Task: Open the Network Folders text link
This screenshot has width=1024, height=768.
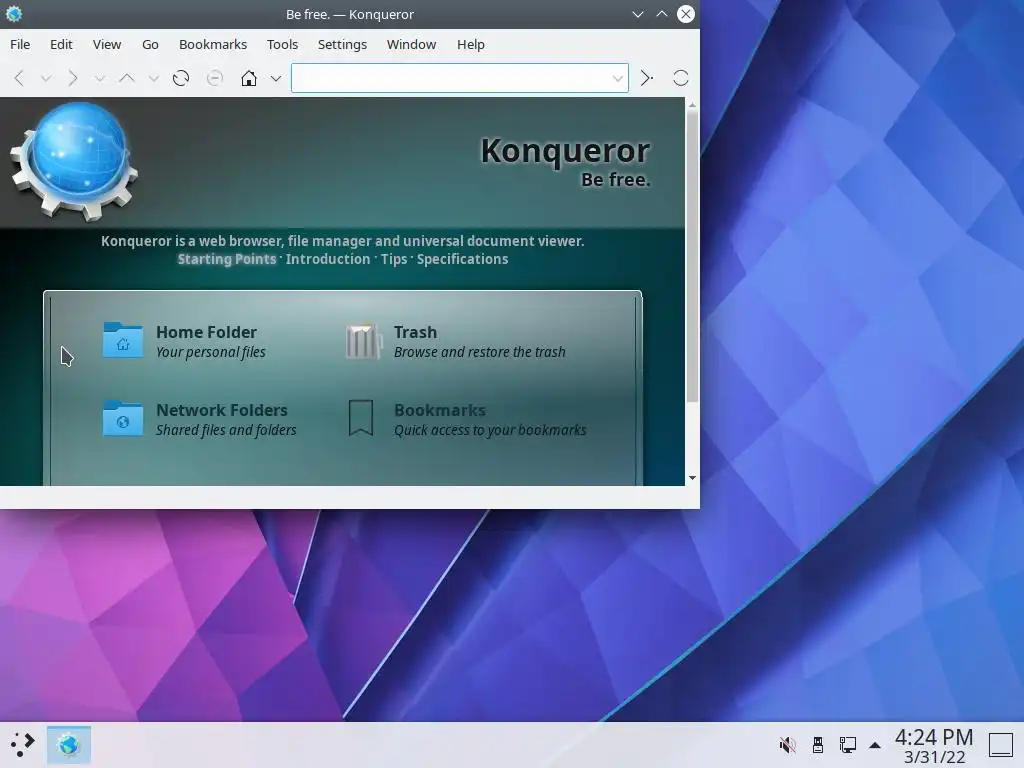Action: click(221, 410)
